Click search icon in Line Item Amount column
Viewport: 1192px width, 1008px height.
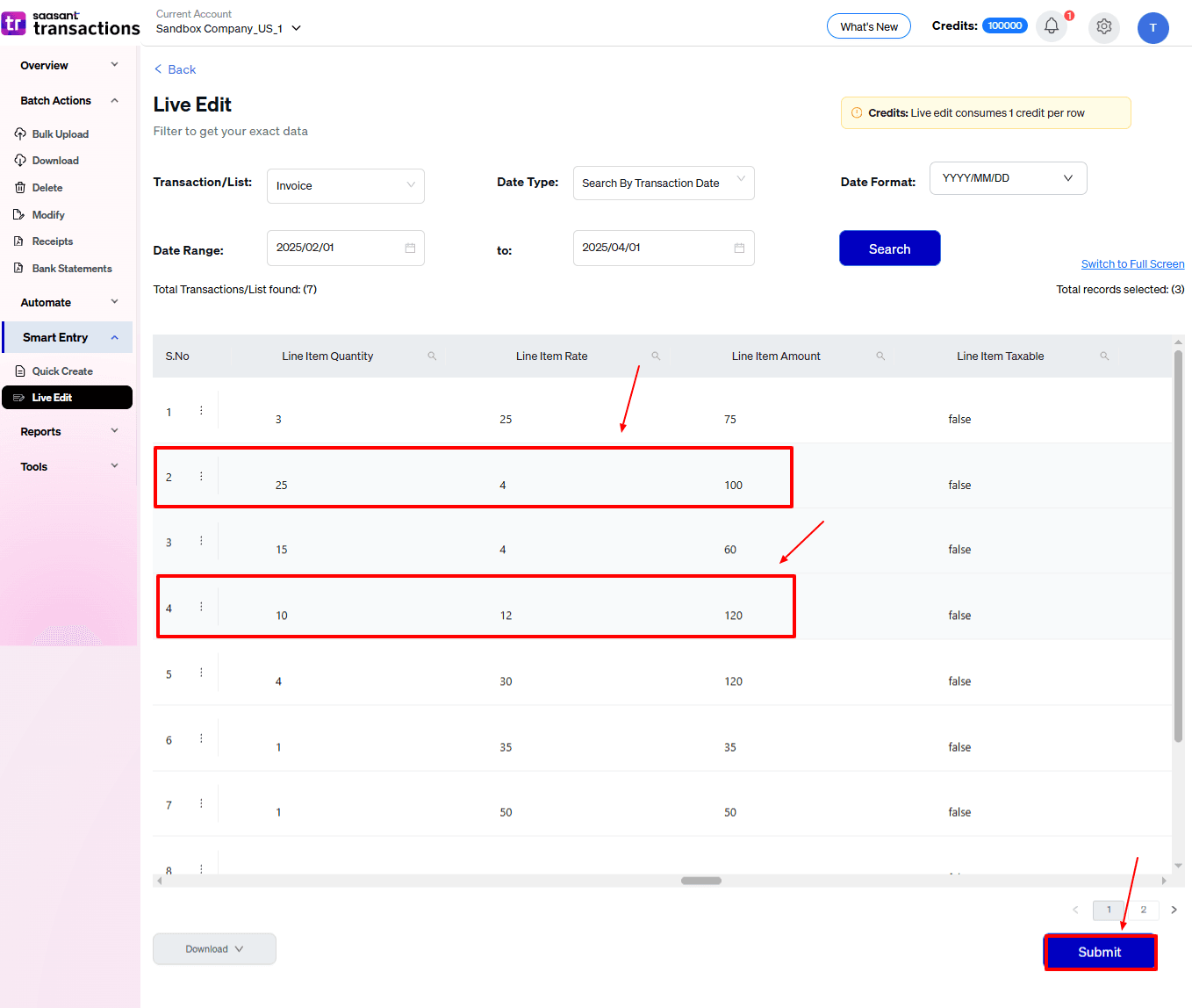pyautogui.click(x=880, y=356)
